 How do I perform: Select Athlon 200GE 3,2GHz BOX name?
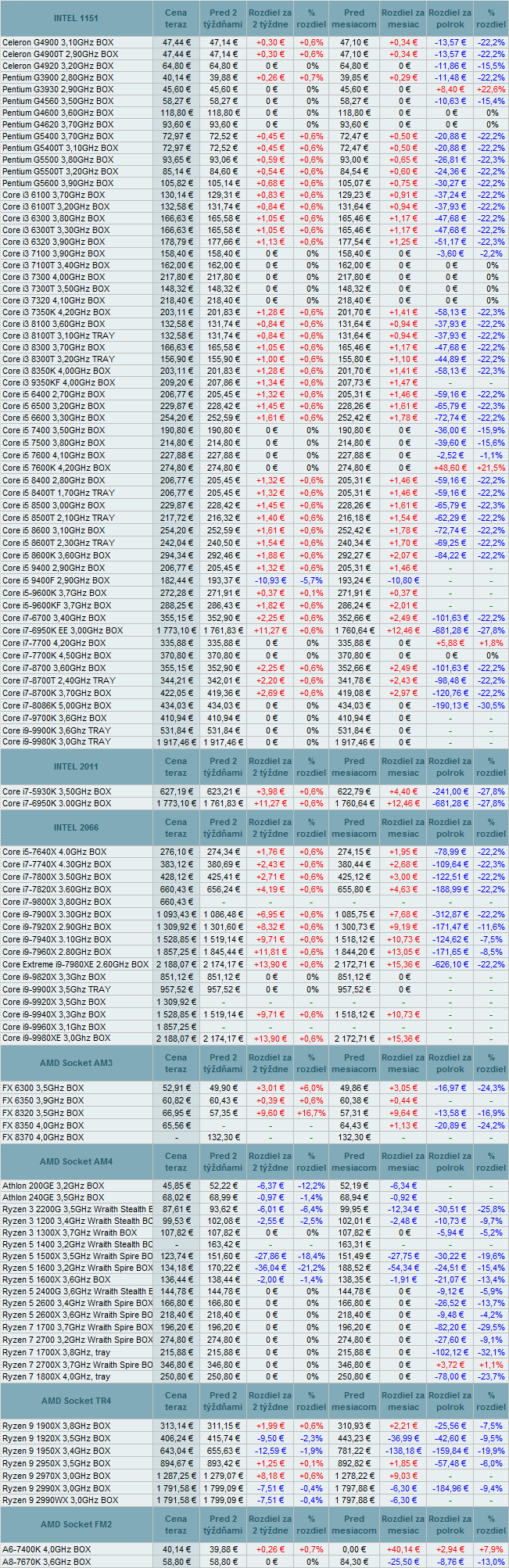click(x=53, y=1186)
